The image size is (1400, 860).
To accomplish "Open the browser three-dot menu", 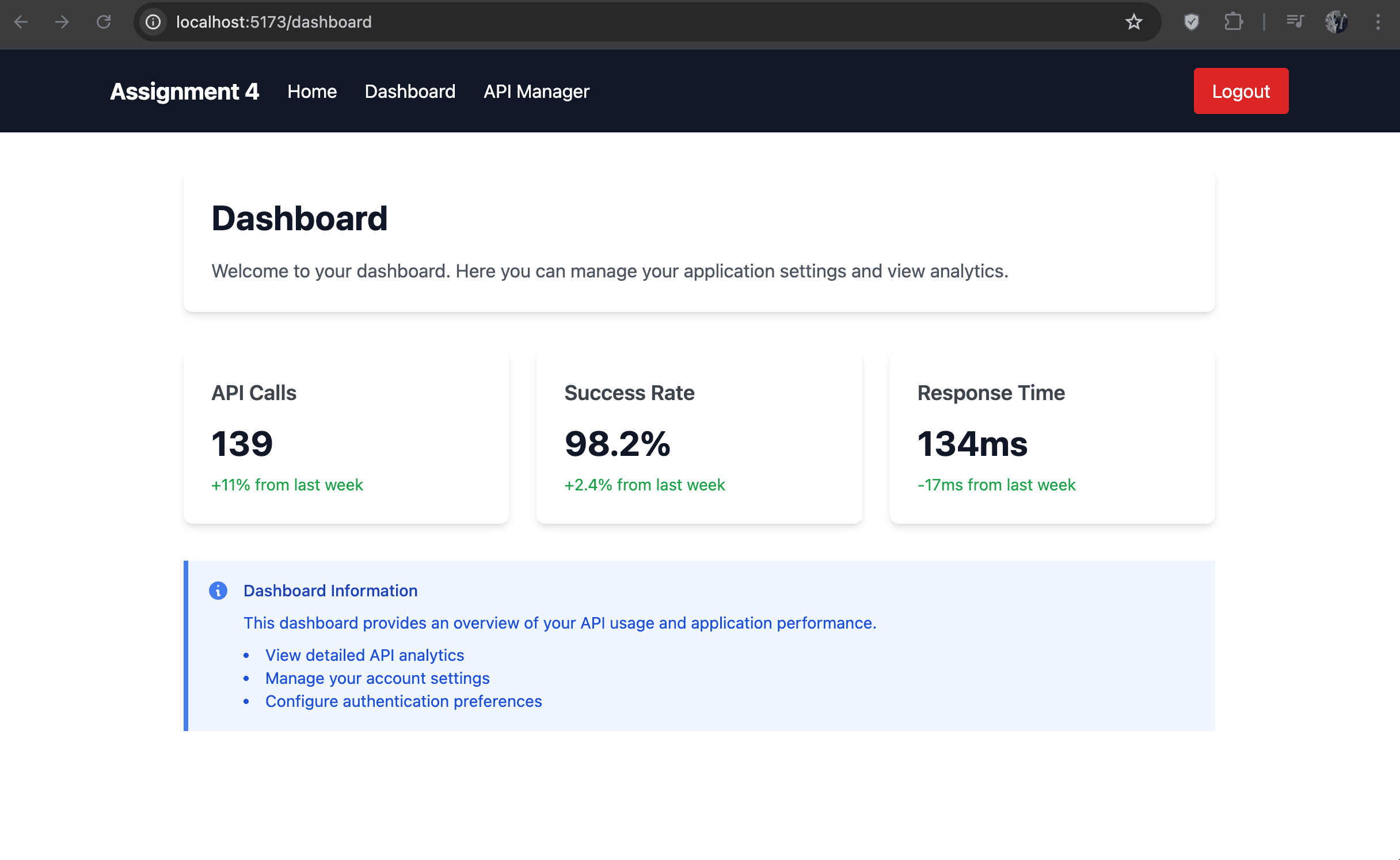I will (x=1378, y=22).
